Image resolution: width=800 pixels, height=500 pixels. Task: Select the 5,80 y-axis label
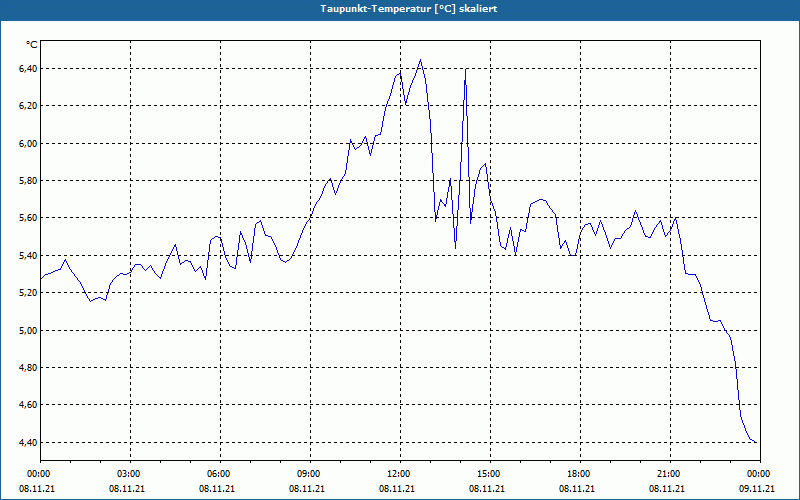click(x=28, y=181)
